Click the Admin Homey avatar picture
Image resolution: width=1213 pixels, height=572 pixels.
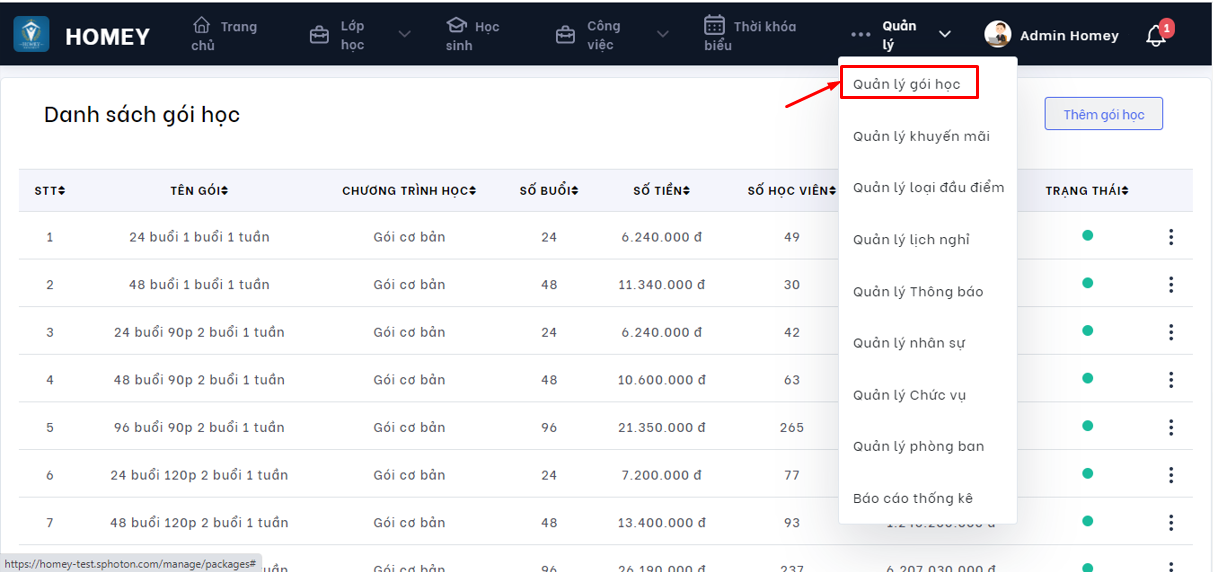pyautogui.click(x=997, y=35)
